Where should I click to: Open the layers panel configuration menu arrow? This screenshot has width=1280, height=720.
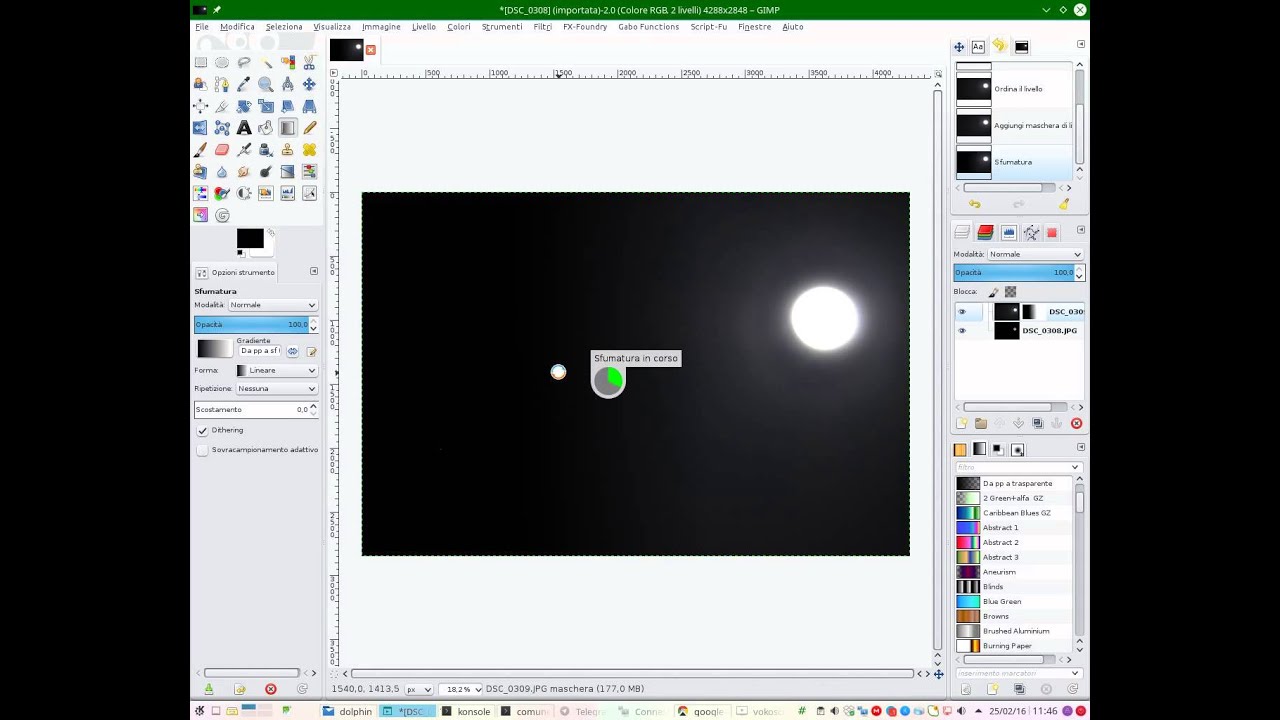click(1080, 231)
